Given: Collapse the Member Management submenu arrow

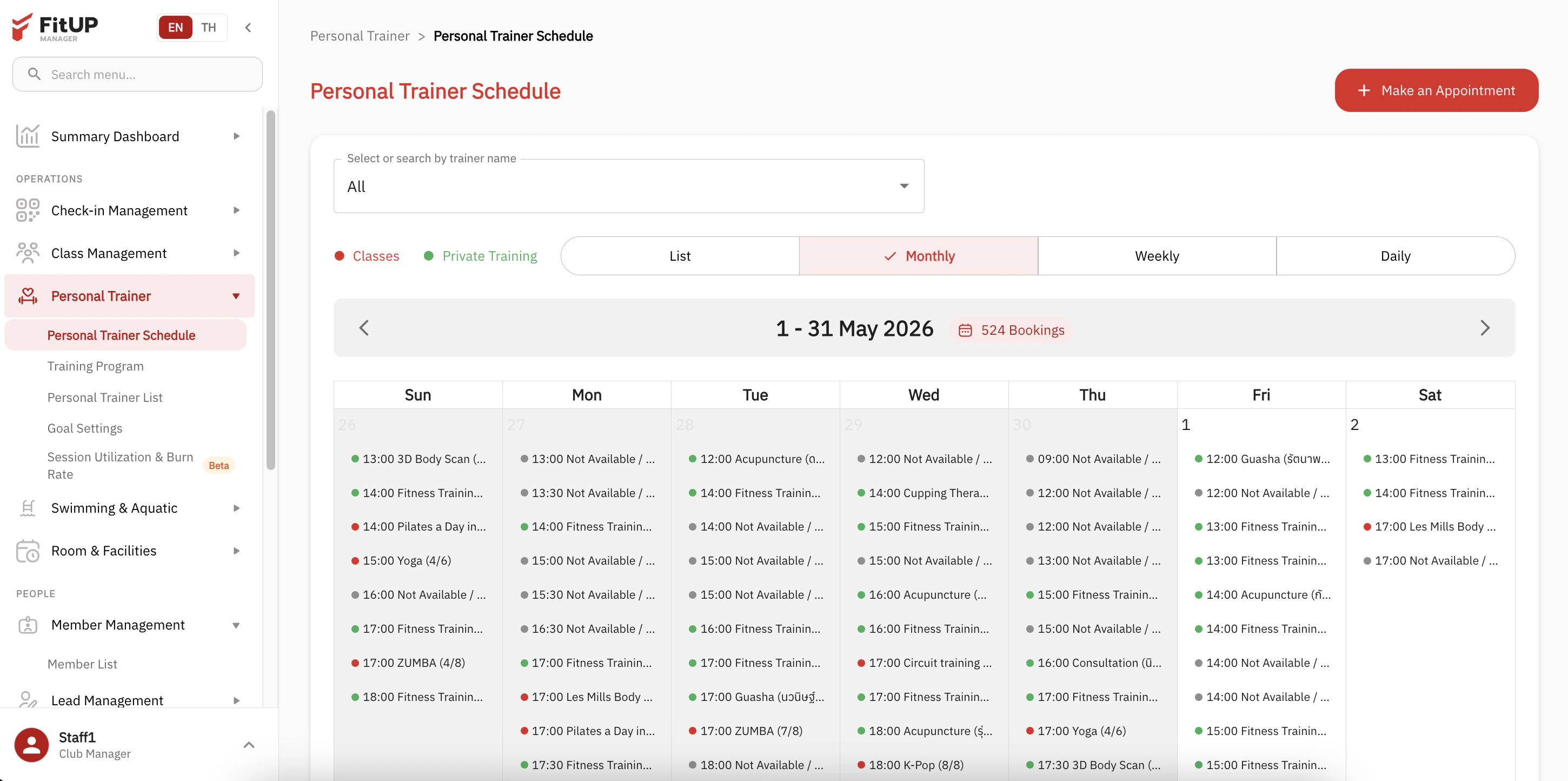Looking at the screenshot, I should tap(236, 625).
